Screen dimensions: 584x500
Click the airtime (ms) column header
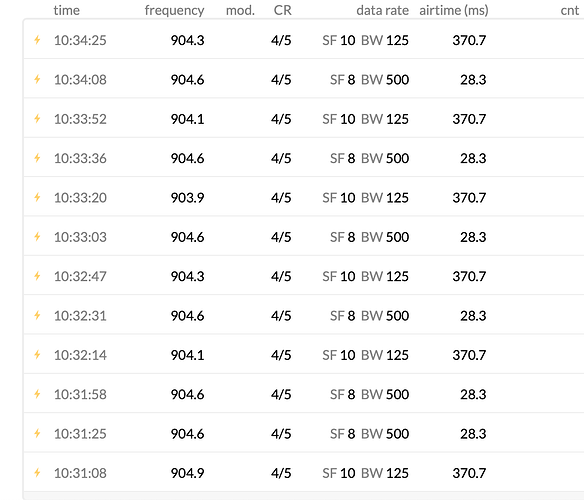coord(454,10)
